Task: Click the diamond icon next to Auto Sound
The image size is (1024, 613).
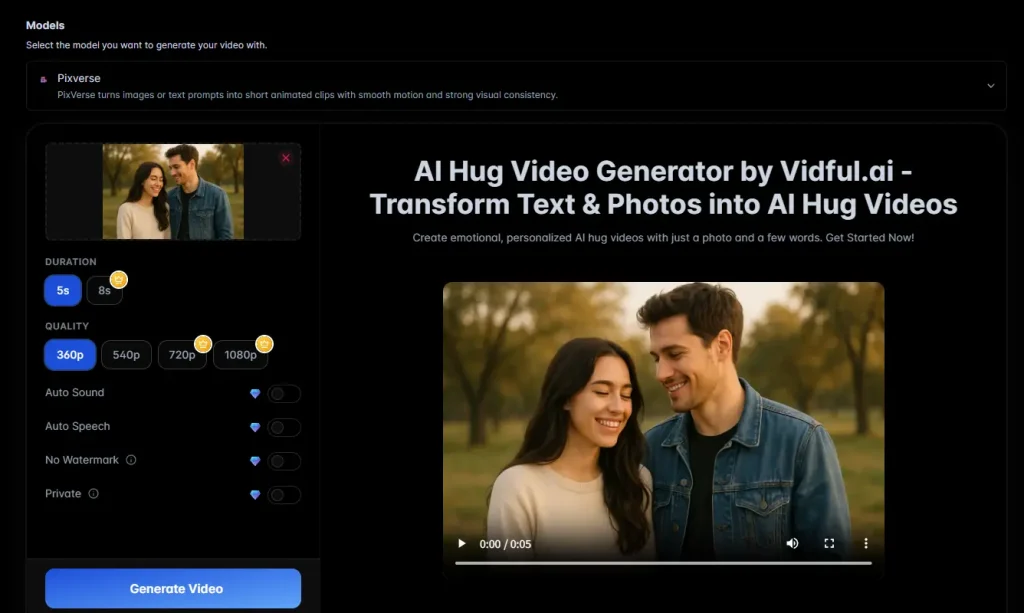Action: pyautogui.click(x=255, y=393)
